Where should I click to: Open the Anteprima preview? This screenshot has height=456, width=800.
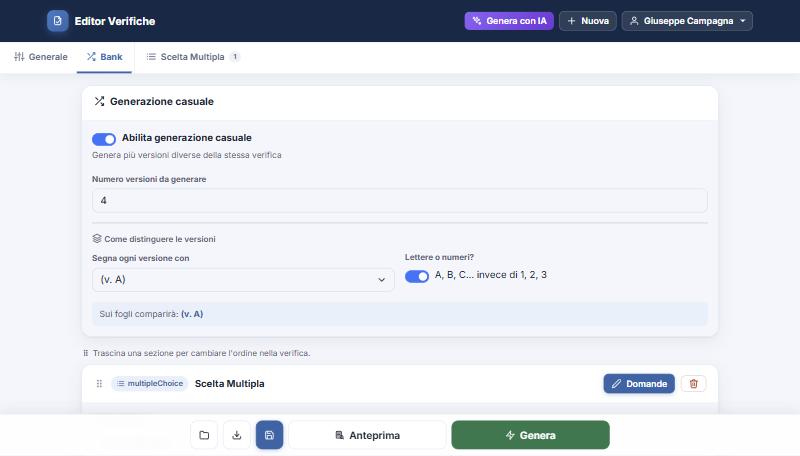[x=367, y=435]
